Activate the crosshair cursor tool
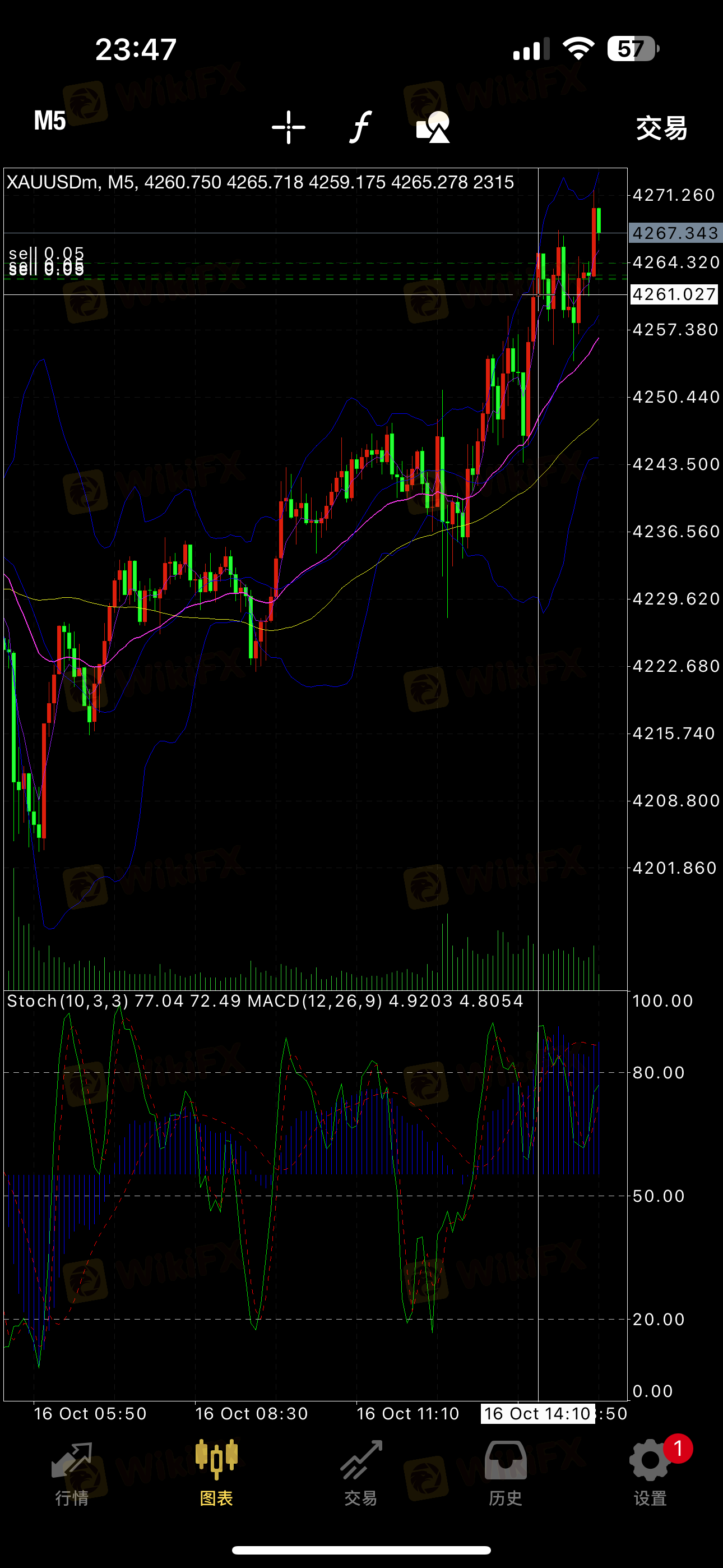This screenshot has height=1568, width=723. pos(289,127)
